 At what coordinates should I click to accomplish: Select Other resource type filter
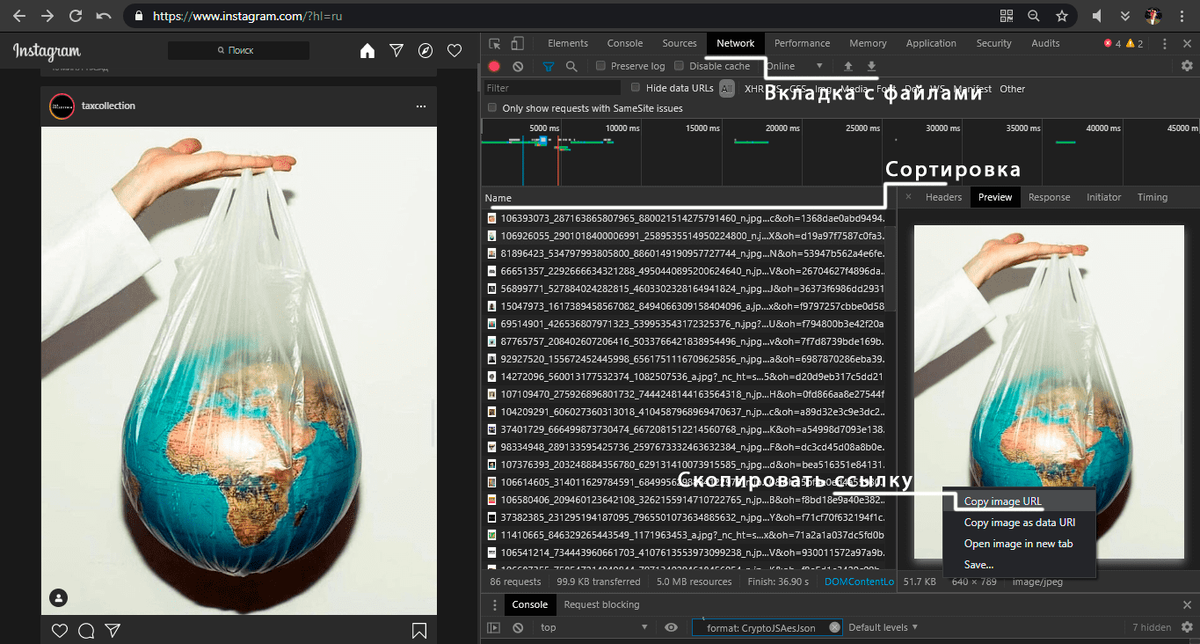1012,89
